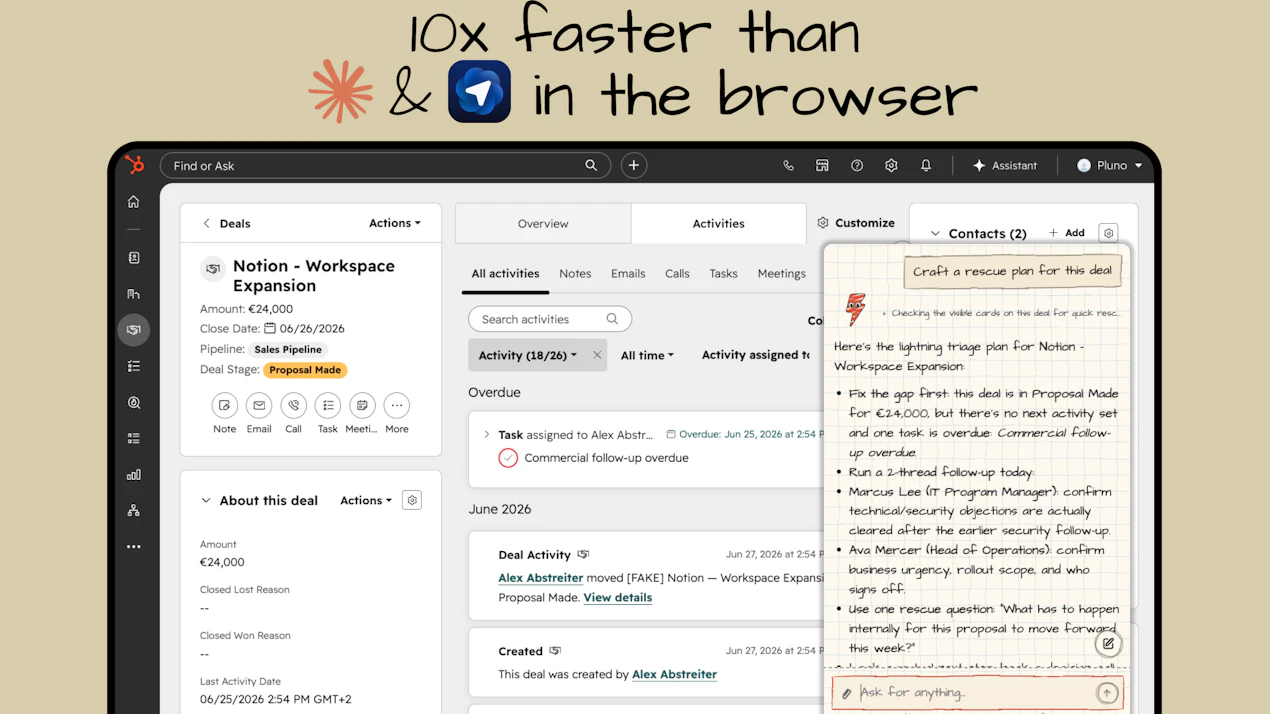This screenshot has height=714, width=1270.
Task: Open the notifications bell icon
Action: click(926, 166)
